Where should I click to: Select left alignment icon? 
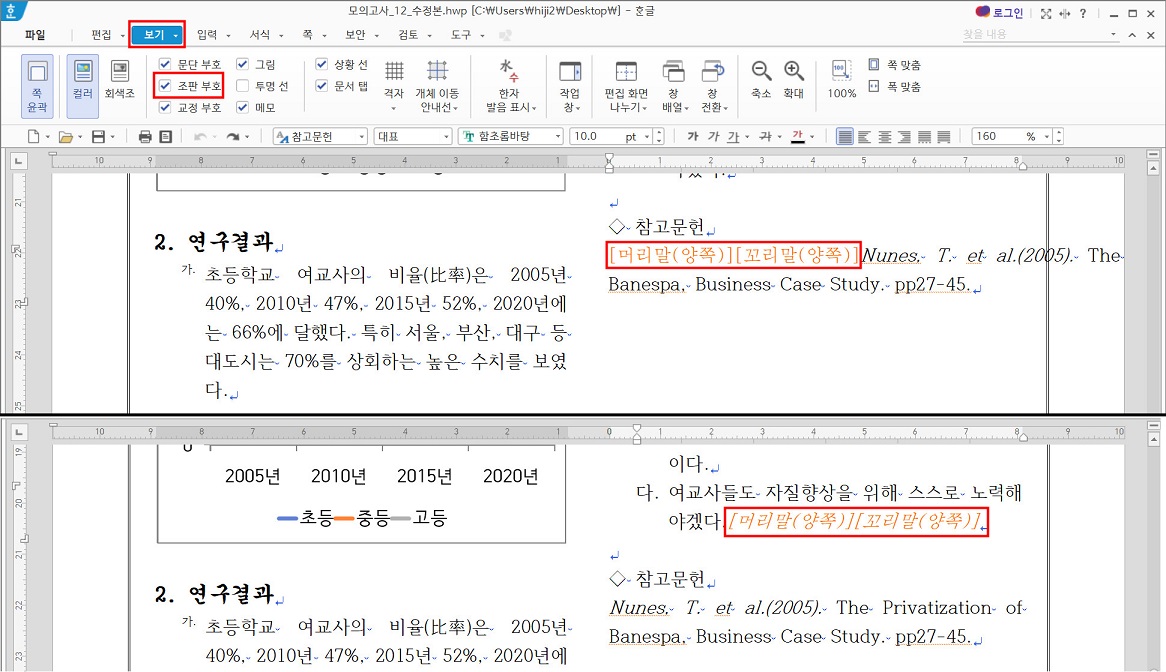coord(865,137)
